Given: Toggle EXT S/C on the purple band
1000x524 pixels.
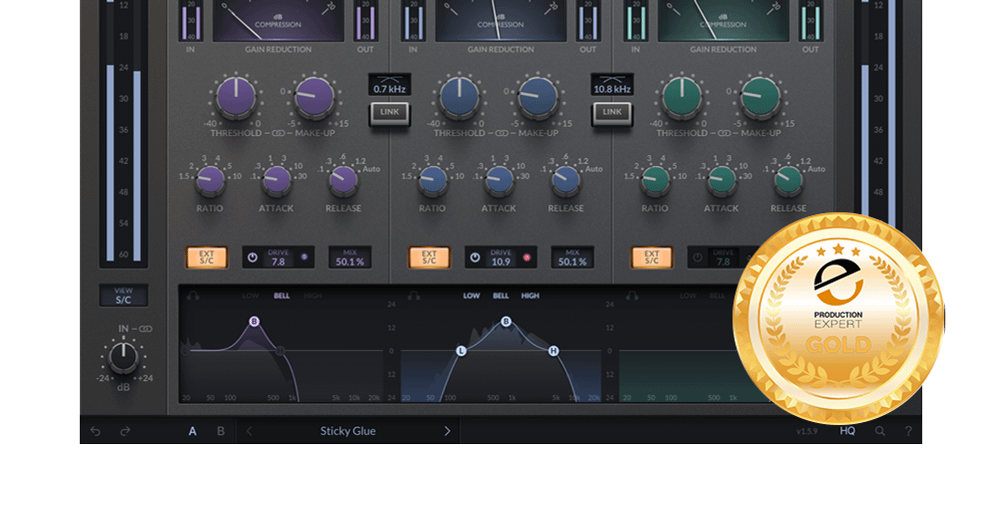Looking at the screenshot, I should coord(207,257).
